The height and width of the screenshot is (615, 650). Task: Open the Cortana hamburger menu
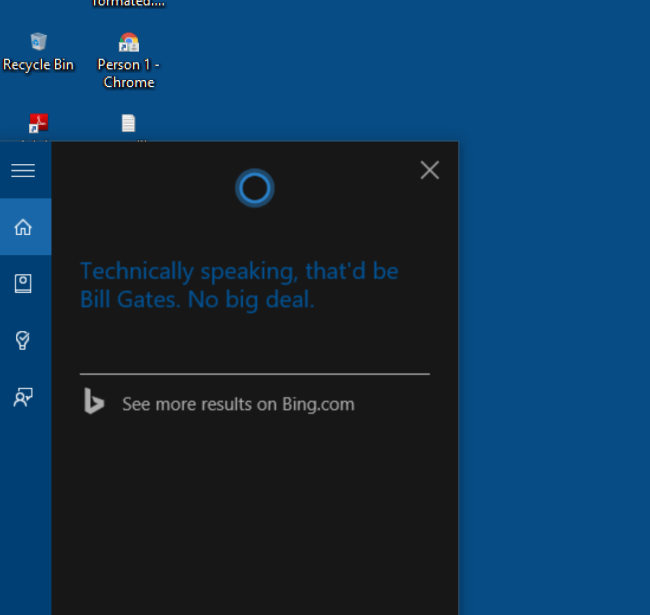pyautogui.click(x=23, y=170)
